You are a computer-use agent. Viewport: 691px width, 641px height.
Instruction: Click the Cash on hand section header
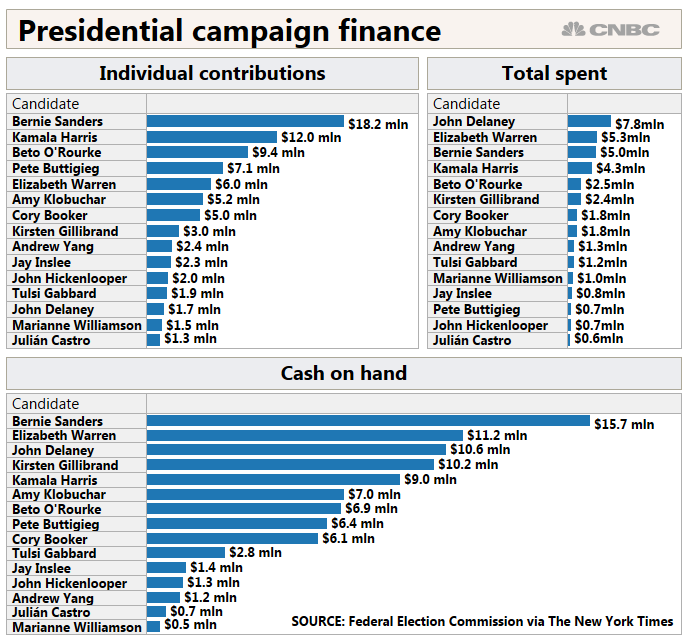344,373
